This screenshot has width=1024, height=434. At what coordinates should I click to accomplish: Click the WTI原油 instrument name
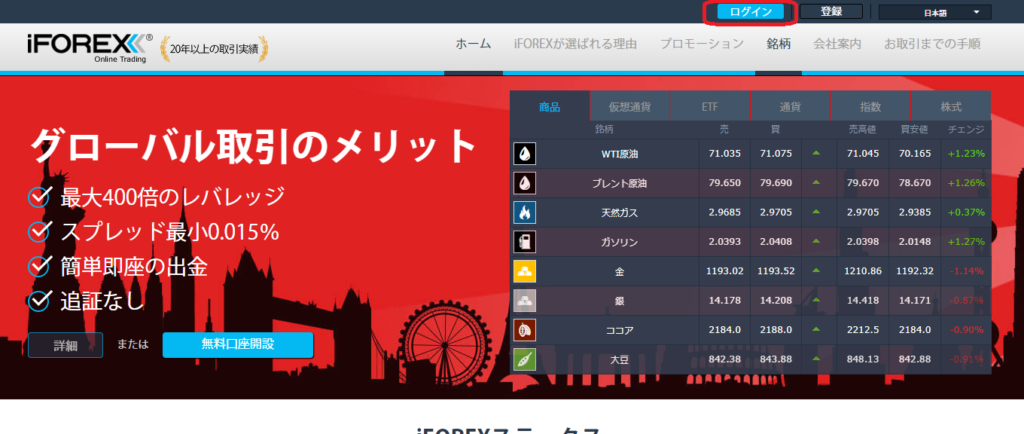tap(619, 154)
